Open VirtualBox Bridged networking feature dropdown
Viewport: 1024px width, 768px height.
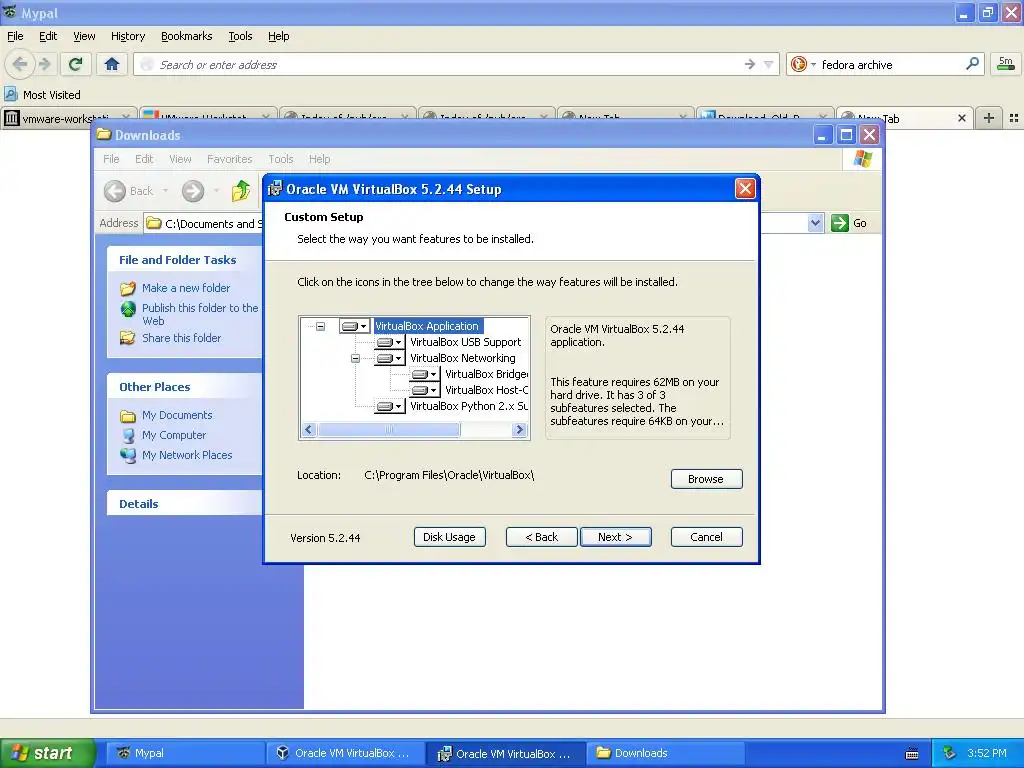pyautogui.click(x=425, y=374)
